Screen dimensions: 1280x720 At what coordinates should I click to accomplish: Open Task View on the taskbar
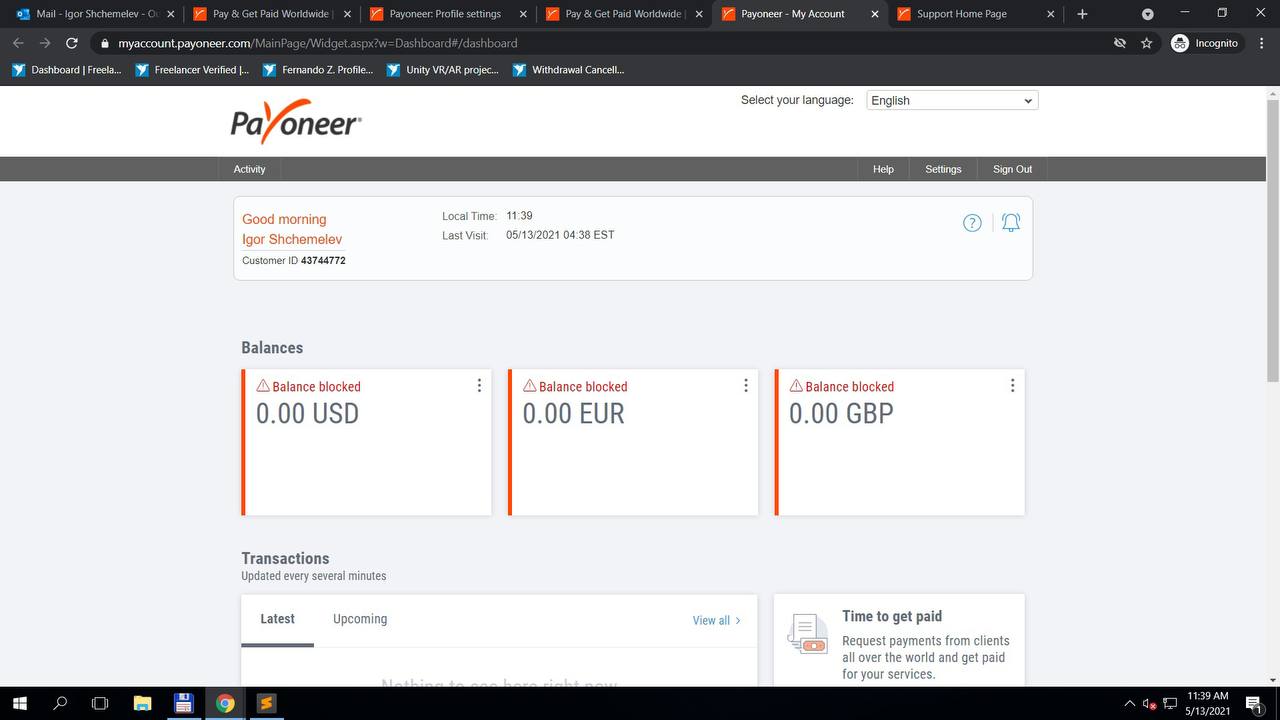tap(100, 703)
